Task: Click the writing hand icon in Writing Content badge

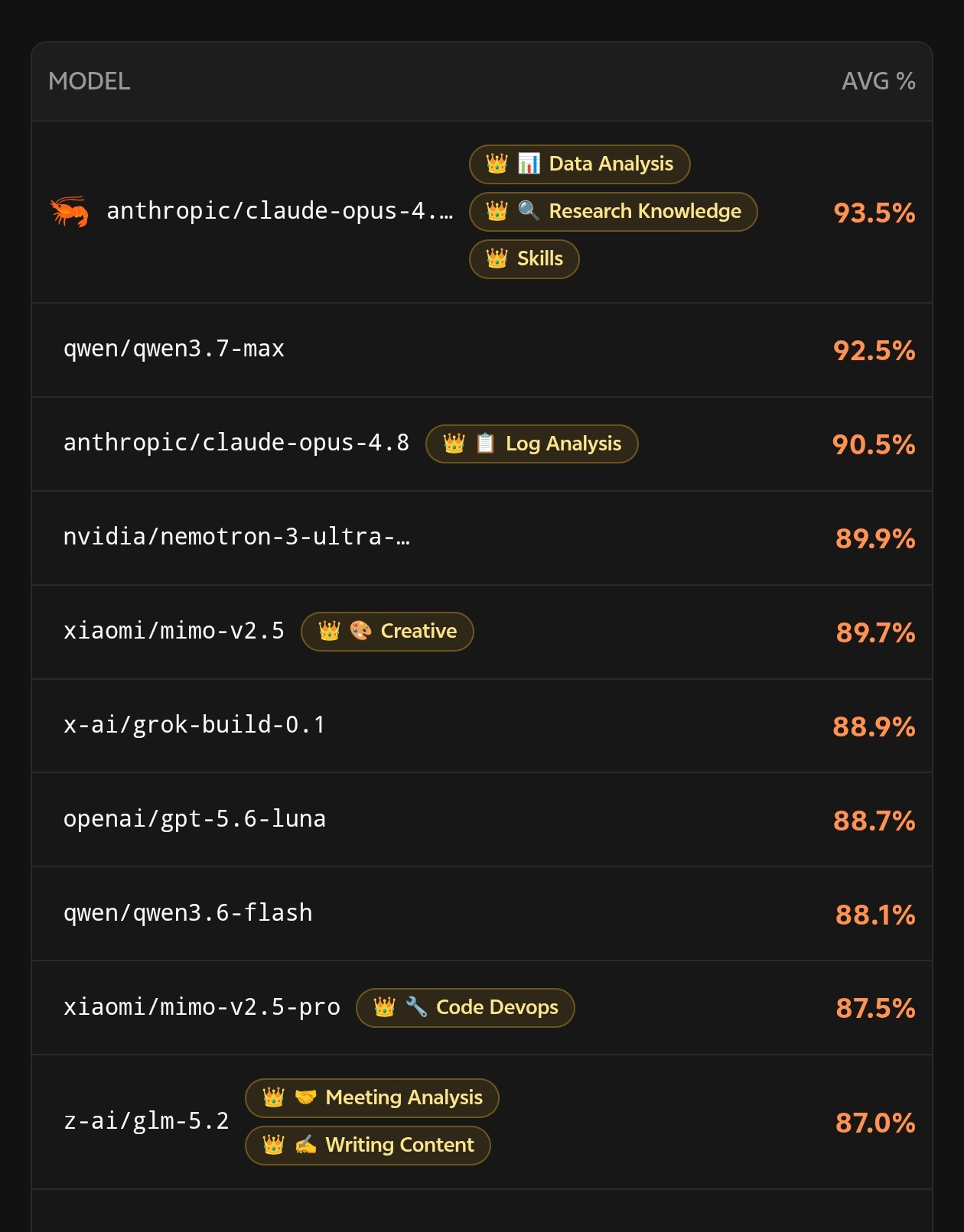Action: pos(305,1145)
